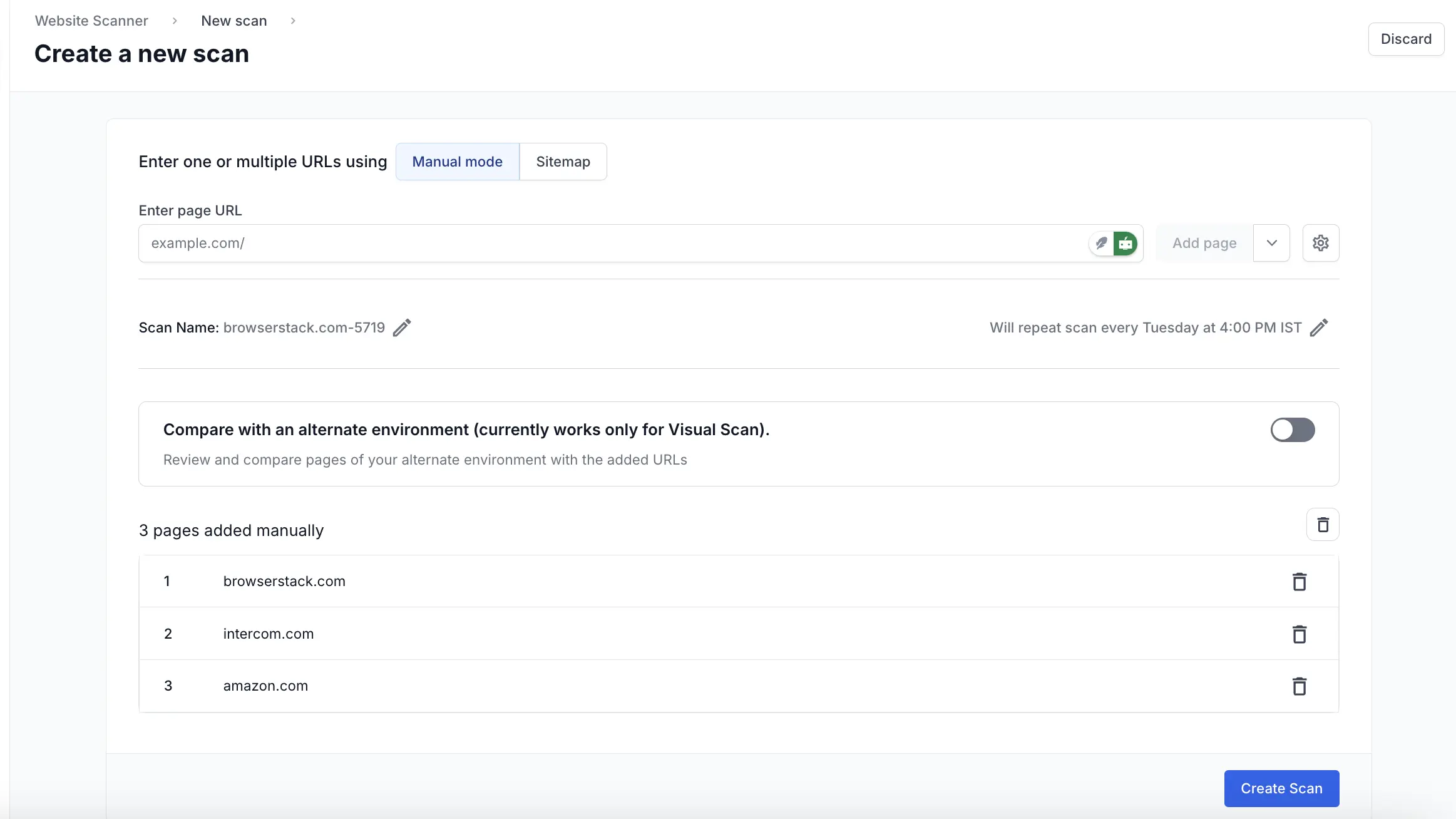Image resolution: width=1456 pixels, height=819 pixels.
Task: Edit scan name with pencil icon
Action: click(x=402, y=327)
